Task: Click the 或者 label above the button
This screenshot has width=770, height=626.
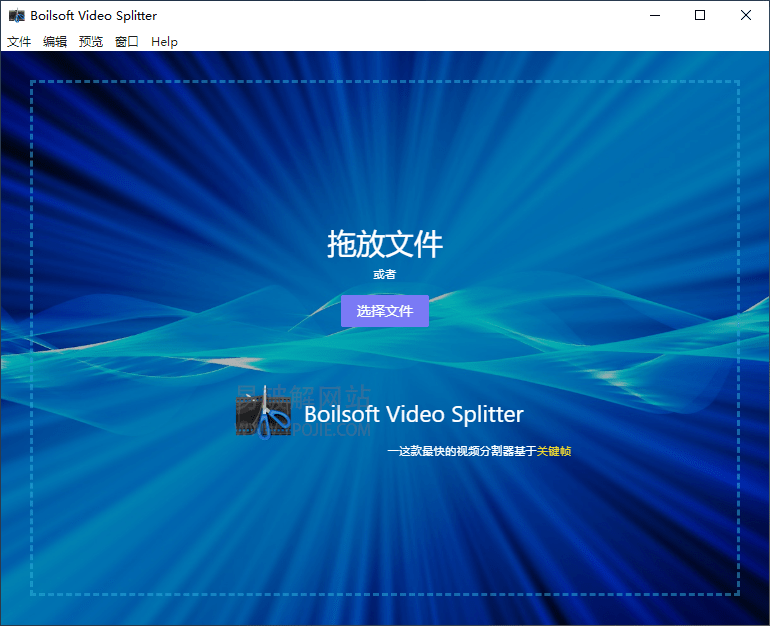Action: tap(385, 275)
